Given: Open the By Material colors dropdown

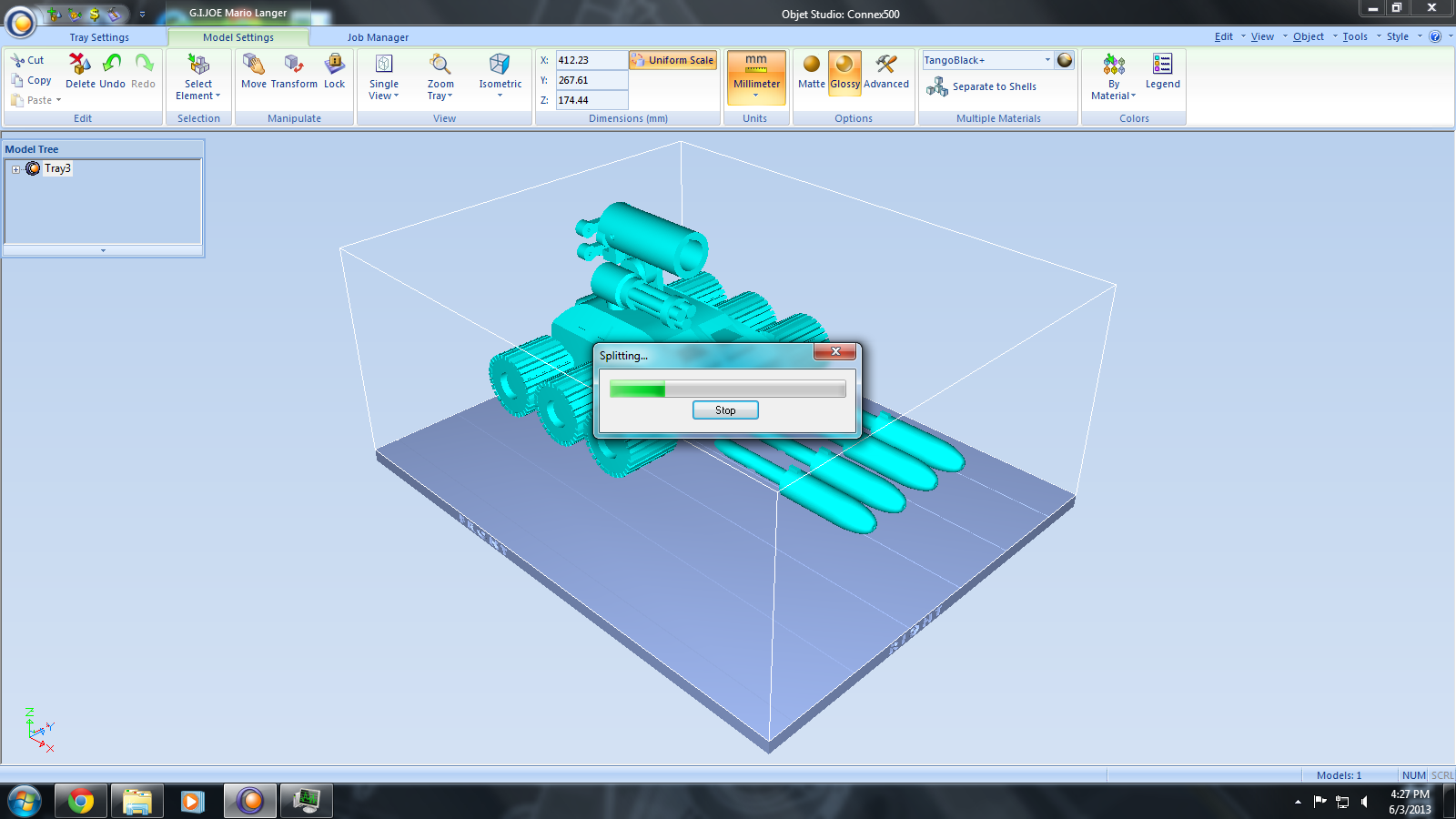Looking at the screenshot, I should pos(1114,76).
